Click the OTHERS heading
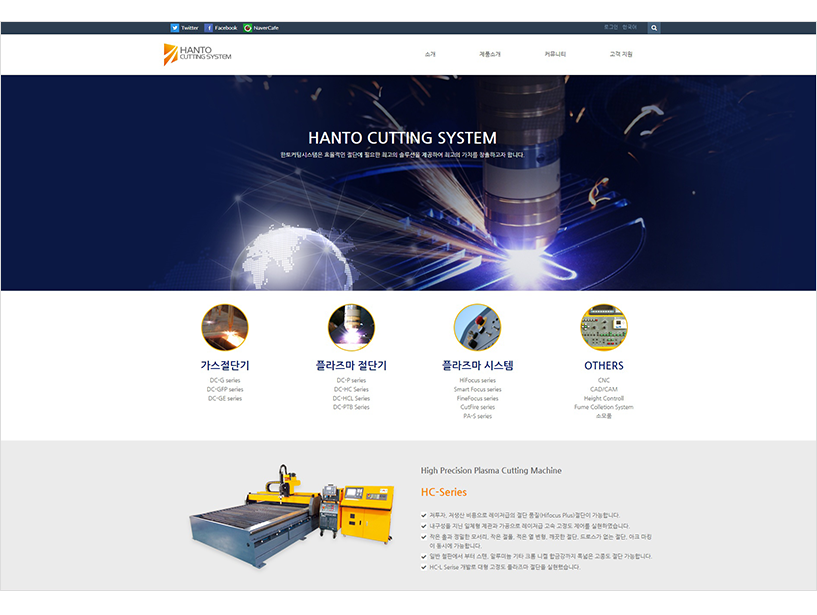 604,365
